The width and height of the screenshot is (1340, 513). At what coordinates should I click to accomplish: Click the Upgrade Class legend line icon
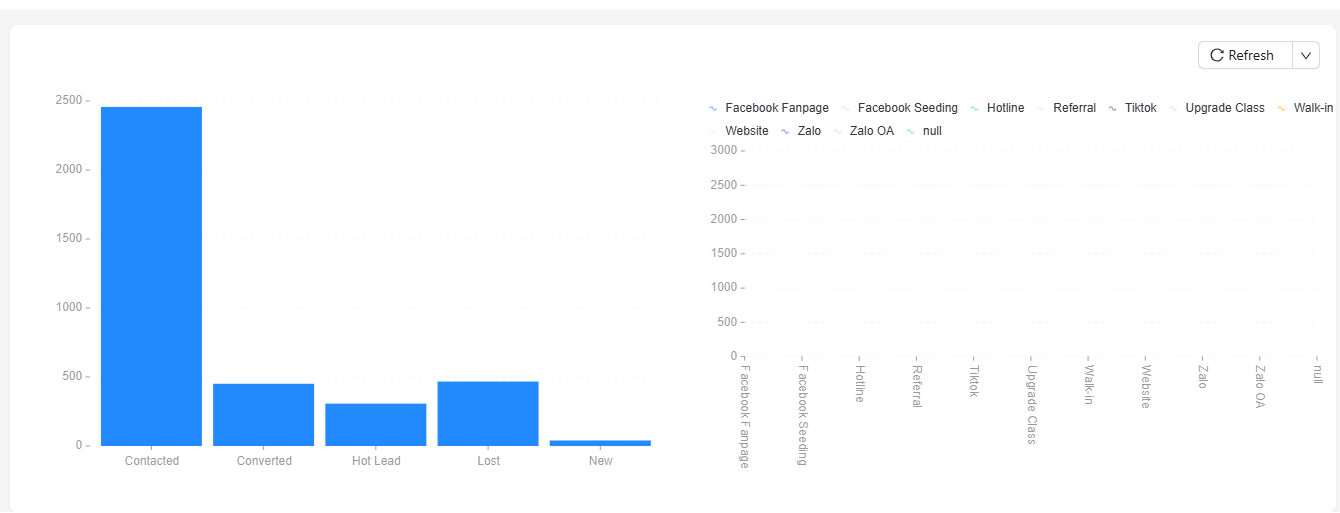click(x=1173, y=108)
